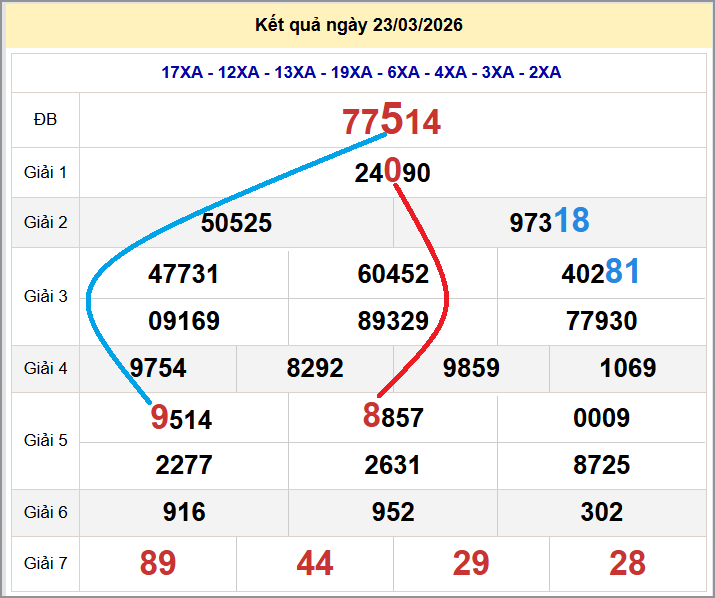Select the Giải 3 number 47731
The height and width of the screenshot is (598, 715).
(x=183, y=275)
